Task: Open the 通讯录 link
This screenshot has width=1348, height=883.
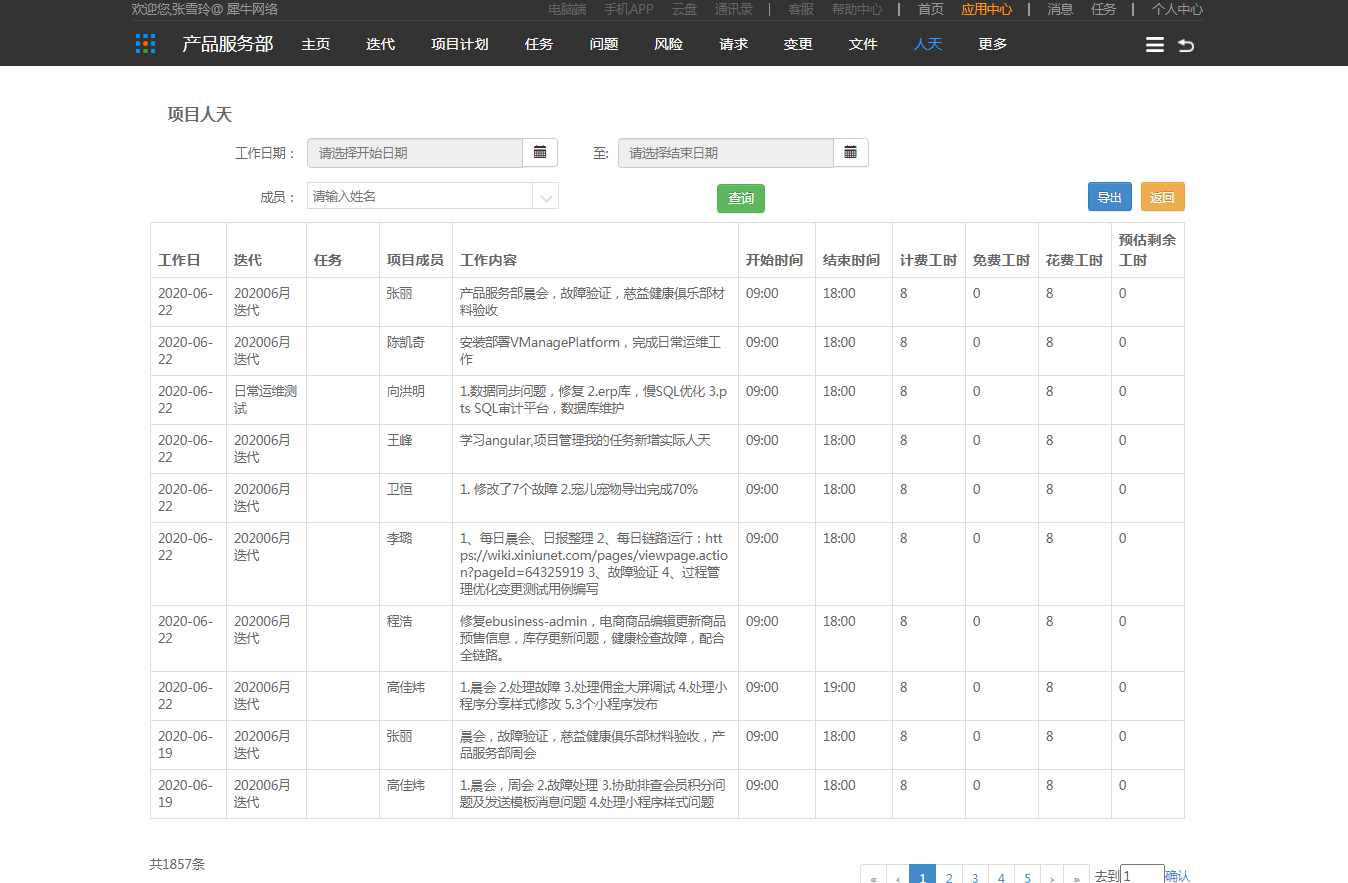Action: (x=734, y=9)
